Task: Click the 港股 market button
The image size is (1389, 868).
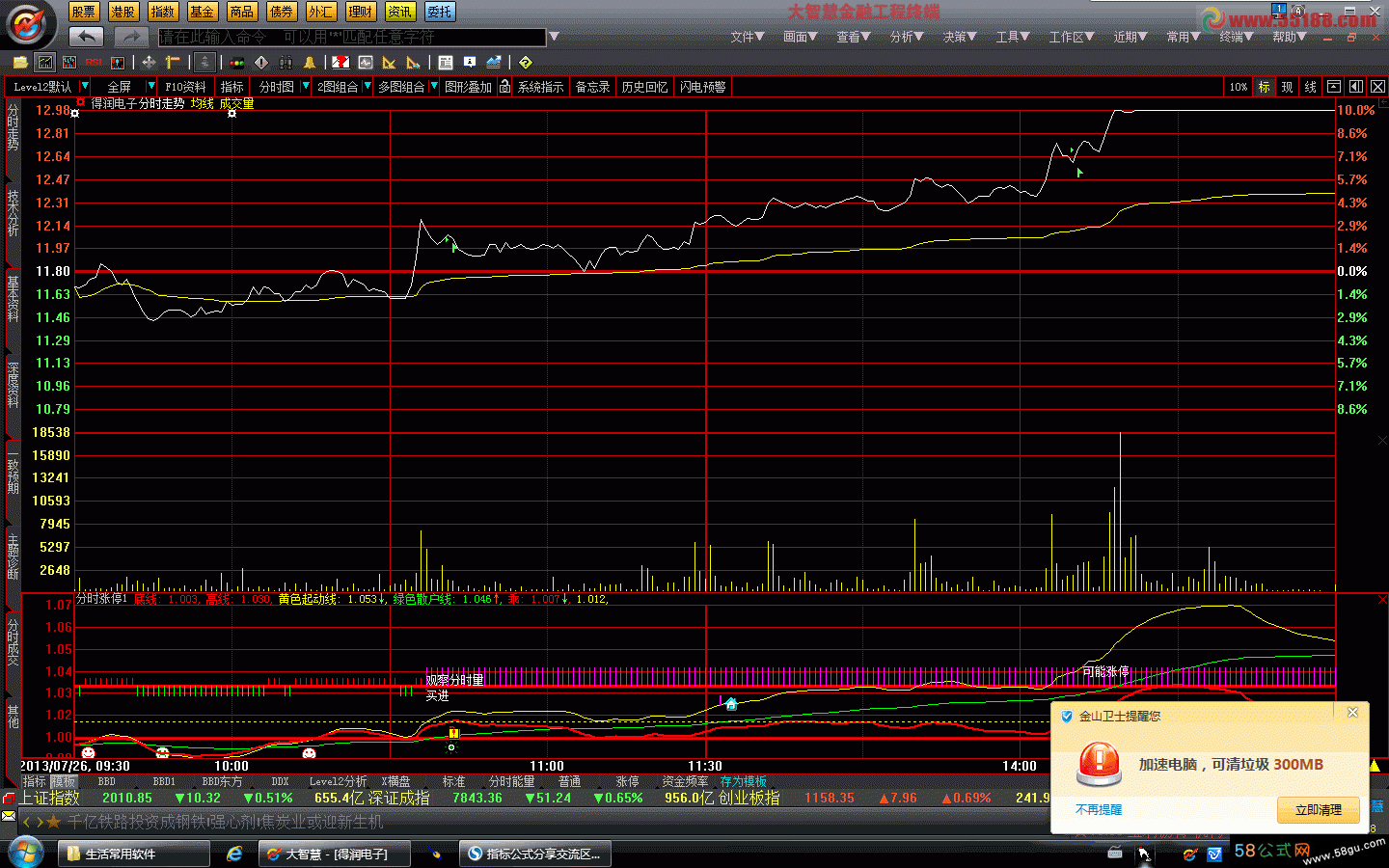Action: click(123, 12)
